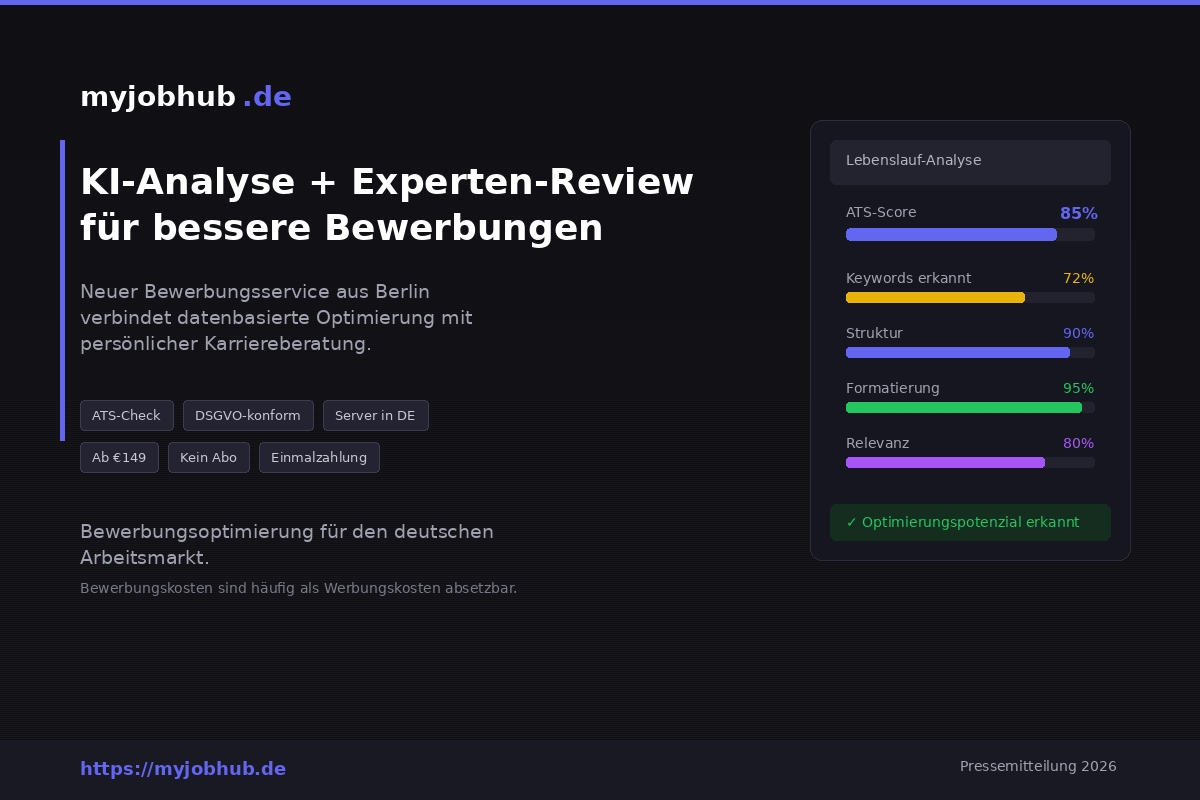Click the ATS-Score progress bar
Viewport: 1200px width, 800px height.
(x=970, y=235)
